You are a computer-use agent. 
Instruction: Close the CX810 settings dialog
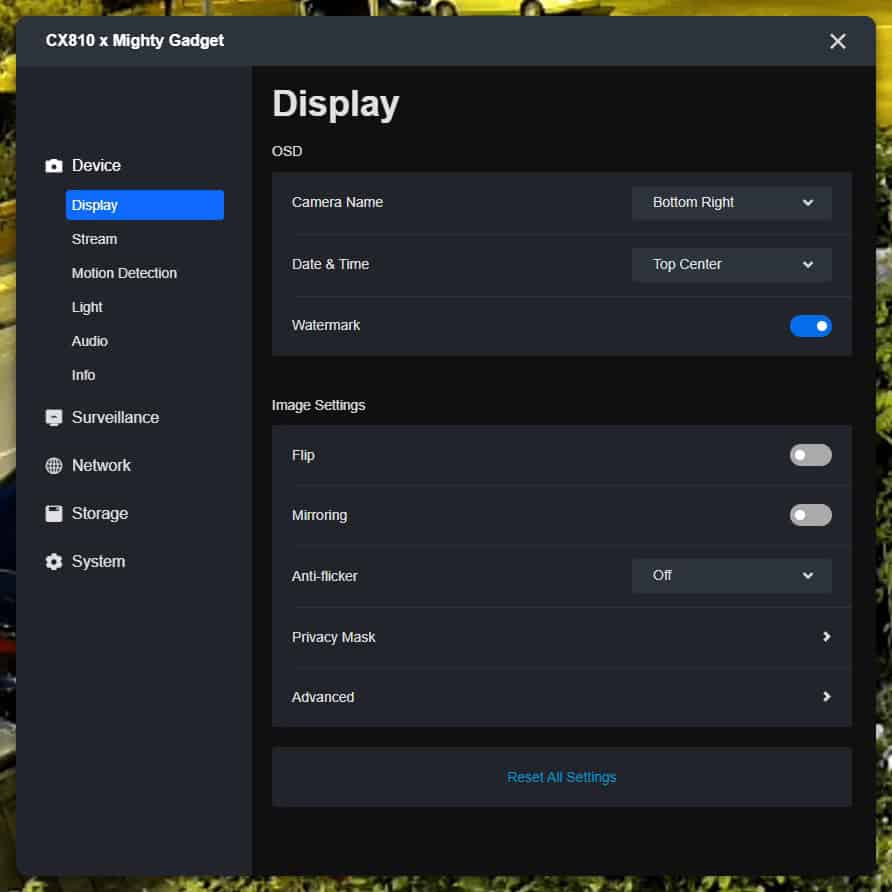(837, 41)
